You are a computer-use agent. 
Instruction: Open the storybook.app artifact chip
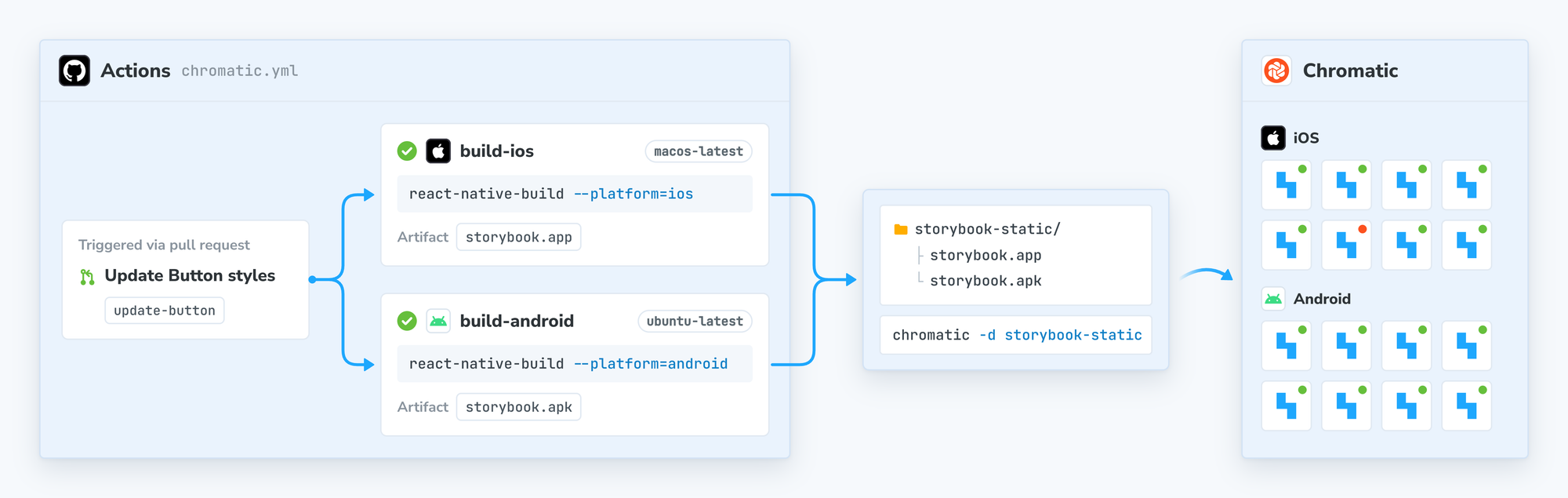[x=519, y=237]
